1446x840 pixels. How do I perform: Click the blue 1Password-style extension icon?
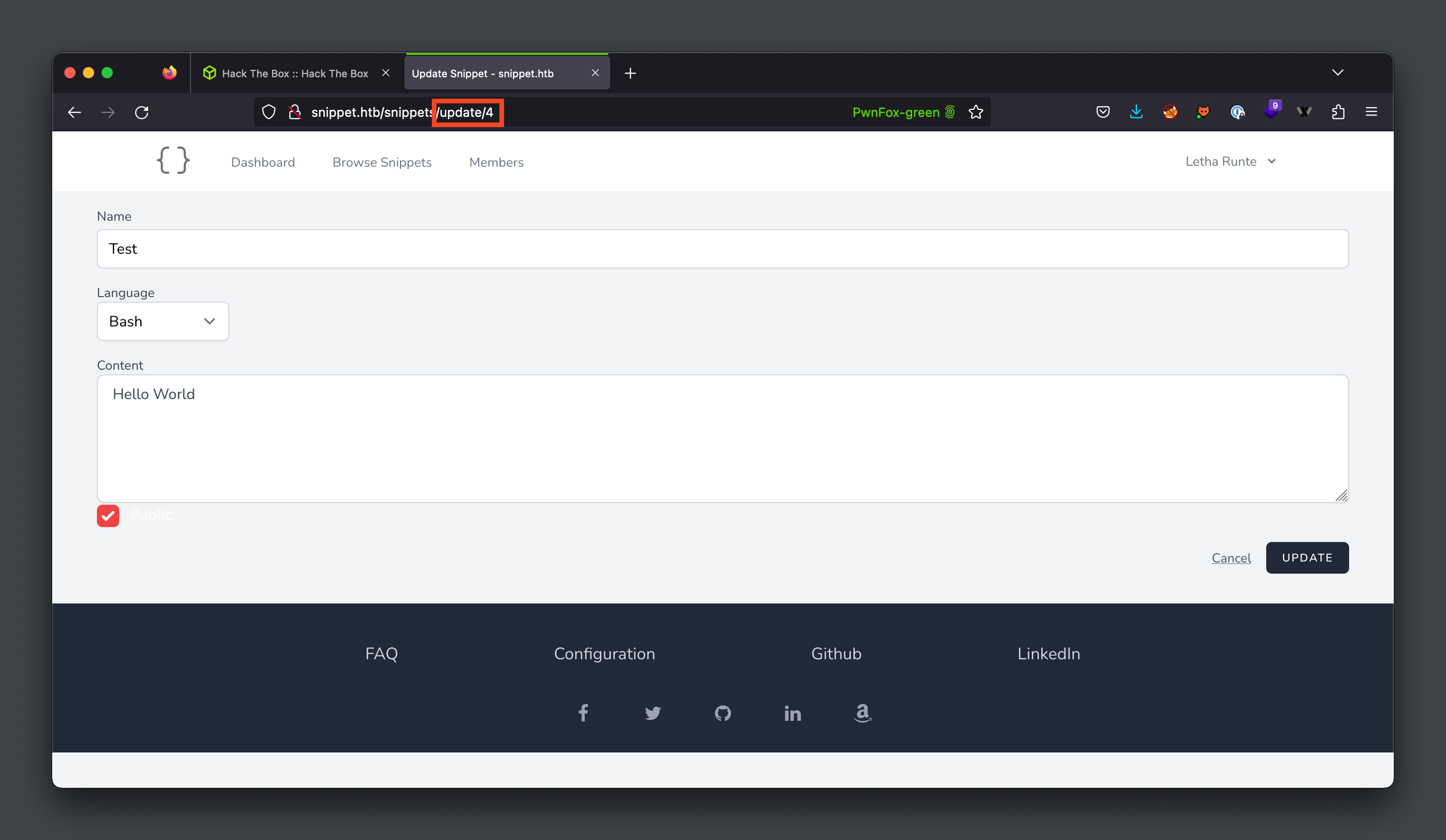coord(1237,112)
